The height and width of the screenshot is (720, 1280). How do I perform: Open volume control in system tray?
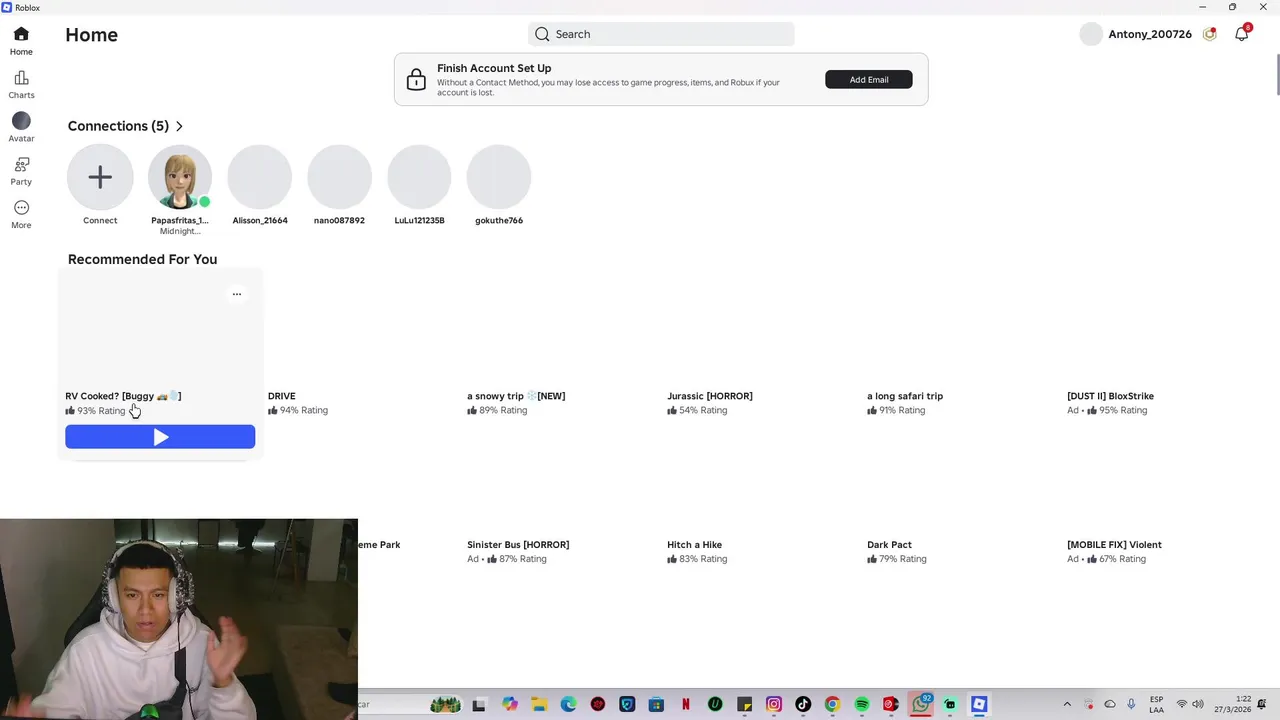[1198, 704]
